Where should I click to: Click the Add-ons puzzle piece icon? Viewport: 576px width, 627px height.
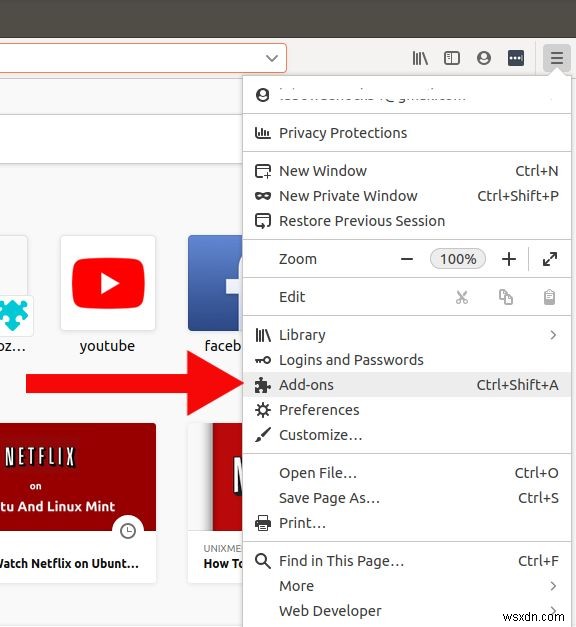click(x=262, y=385)
